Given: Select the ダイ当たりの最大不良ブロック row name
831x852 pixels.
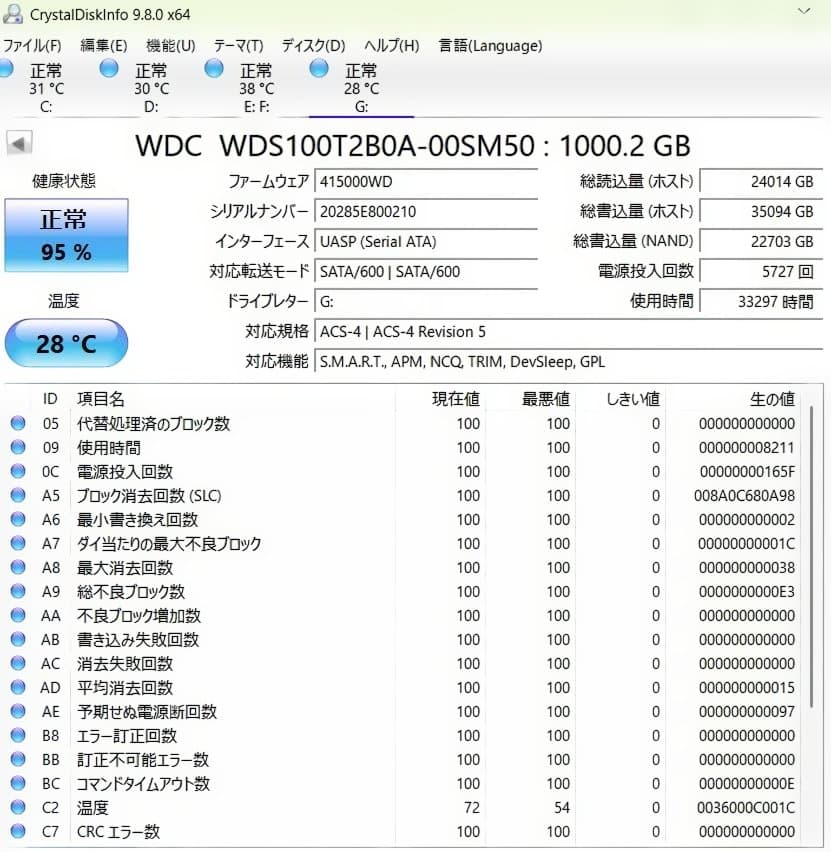Looking at the screenshot, I should pyautogui.click(x=169, y=543).
